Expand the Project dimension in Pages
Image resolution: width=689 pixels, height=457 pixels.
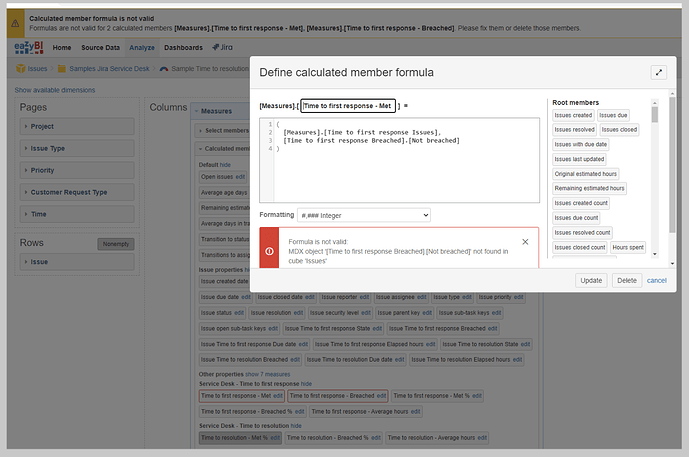pos(77,127)
